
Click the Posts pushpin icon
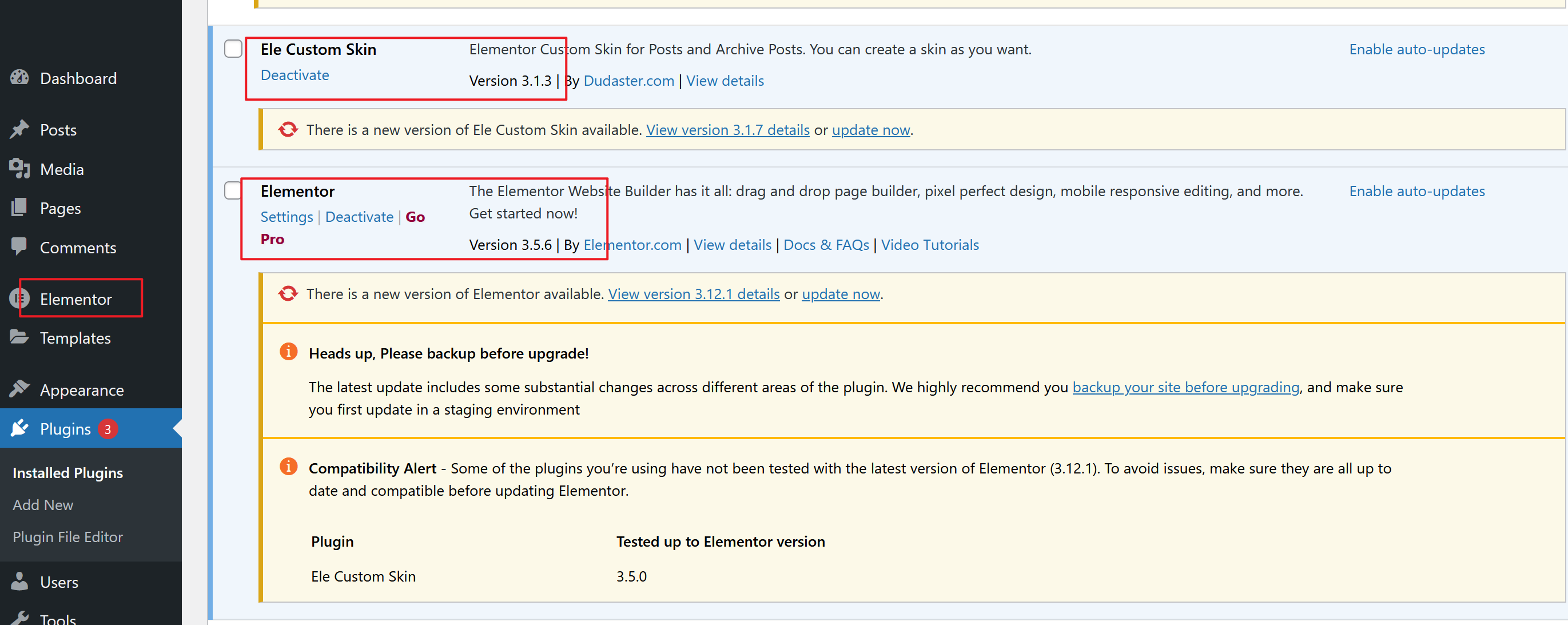(x=19, y=129)
